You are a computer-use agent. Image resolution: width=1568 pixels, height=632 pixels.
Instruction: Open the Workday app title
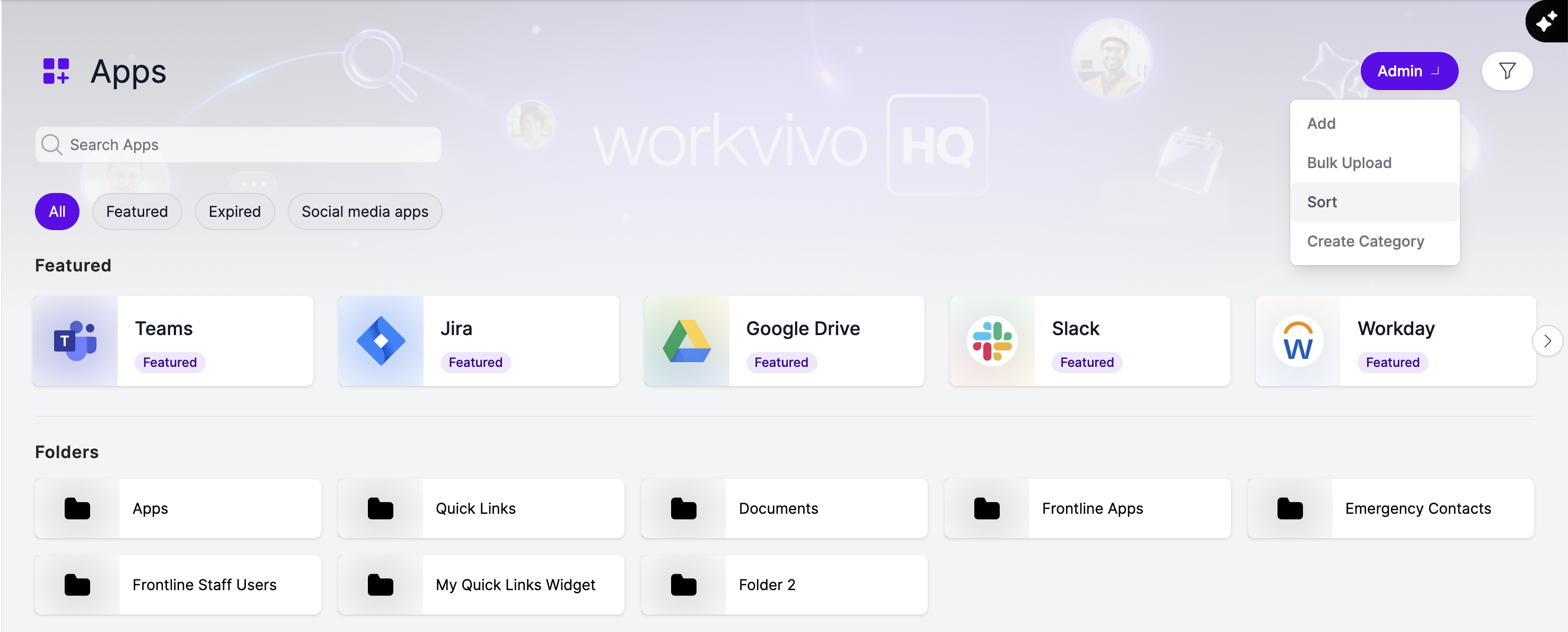(x=1396, y=328)
